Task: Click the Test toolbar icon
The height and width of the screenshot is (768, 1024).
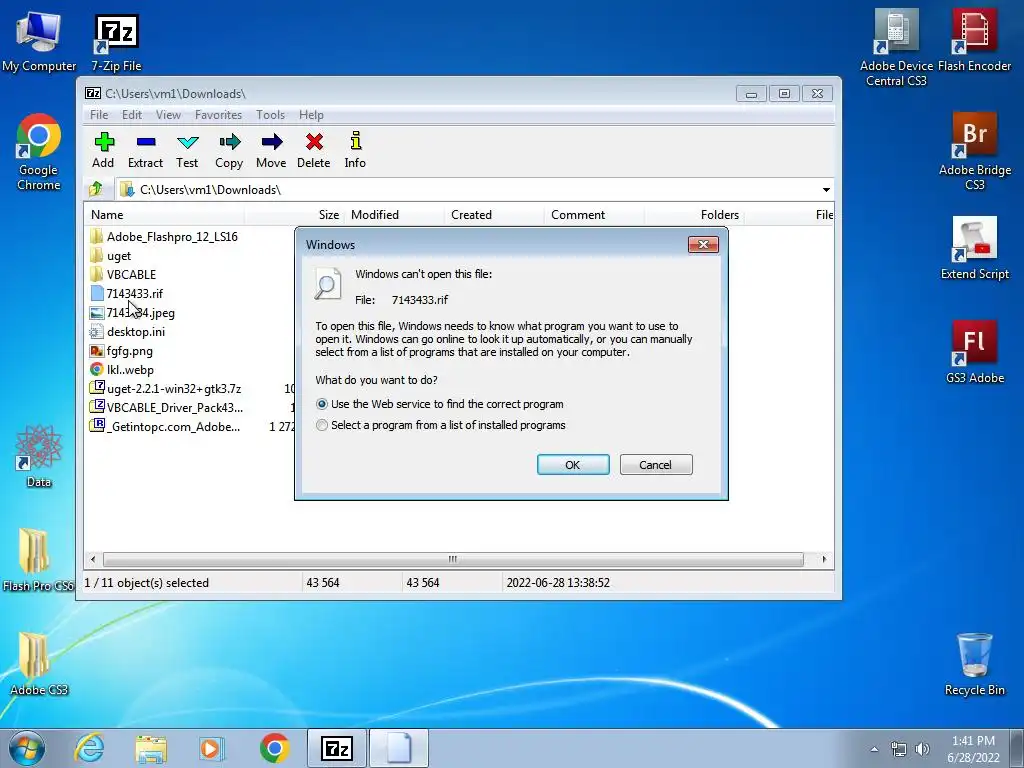Action: point(187,150)
